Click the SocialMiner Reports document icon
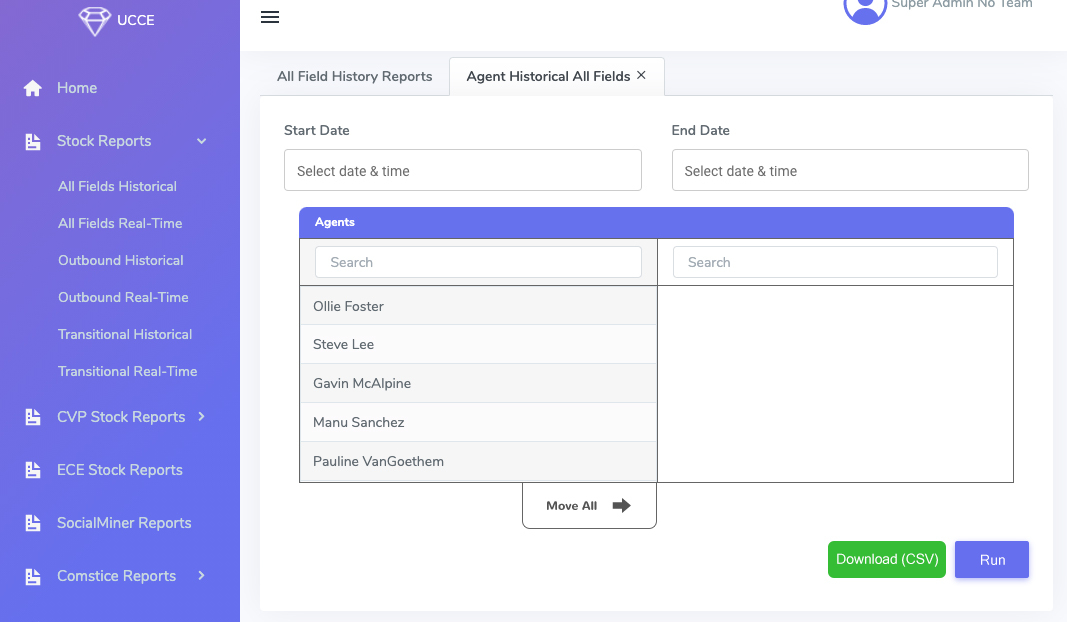1067x622 pixels. coord(33,523)
